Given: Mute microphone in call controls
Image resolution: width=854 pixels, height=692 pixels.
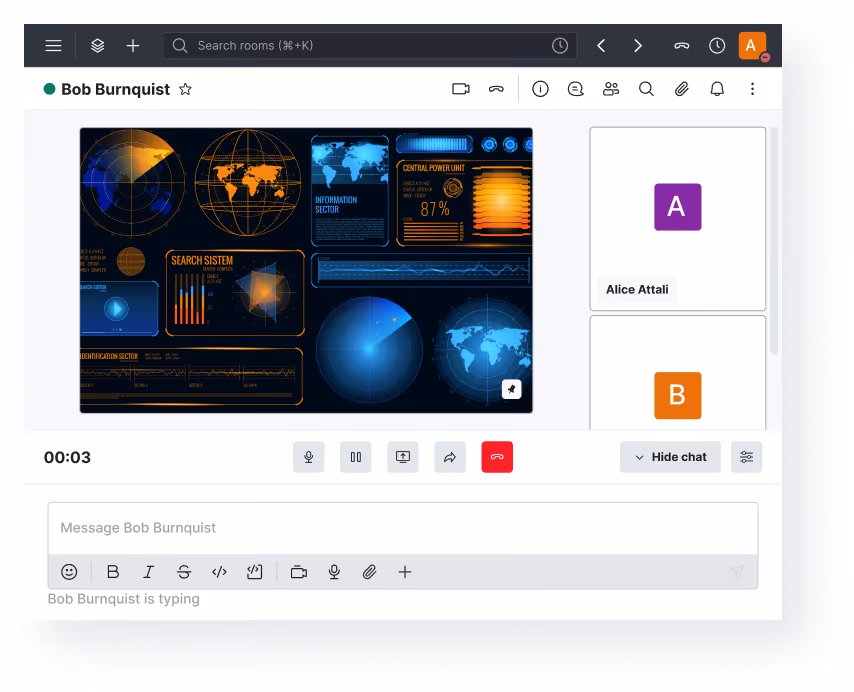Looking at the screenshot, I should coord(309,457).
